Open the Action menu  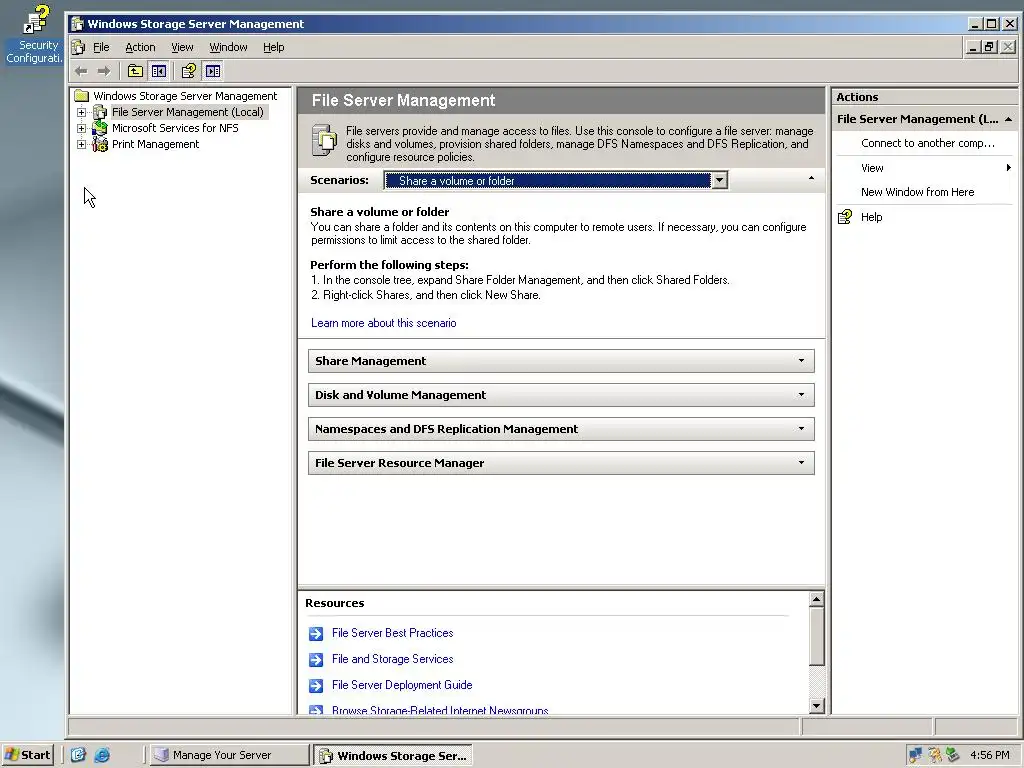(140, 47)
